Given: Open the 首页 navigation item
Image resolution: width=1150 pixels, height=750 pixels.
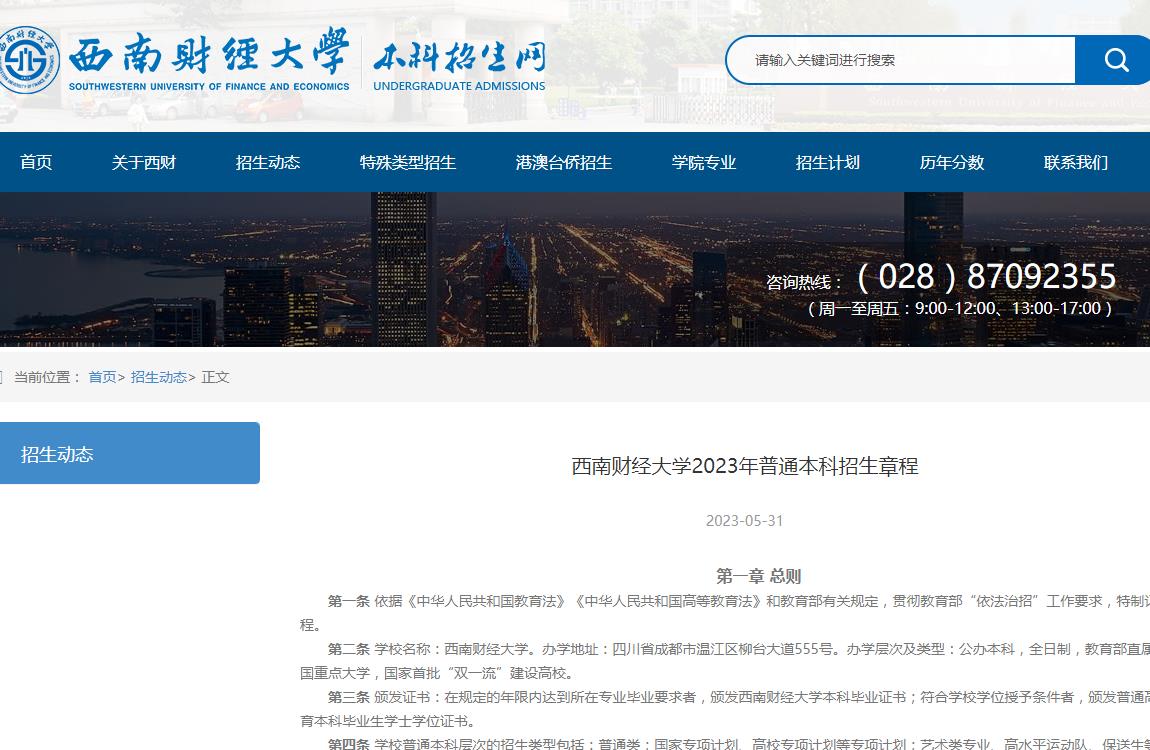Looking at the screenshot, I should coord(36,162).
